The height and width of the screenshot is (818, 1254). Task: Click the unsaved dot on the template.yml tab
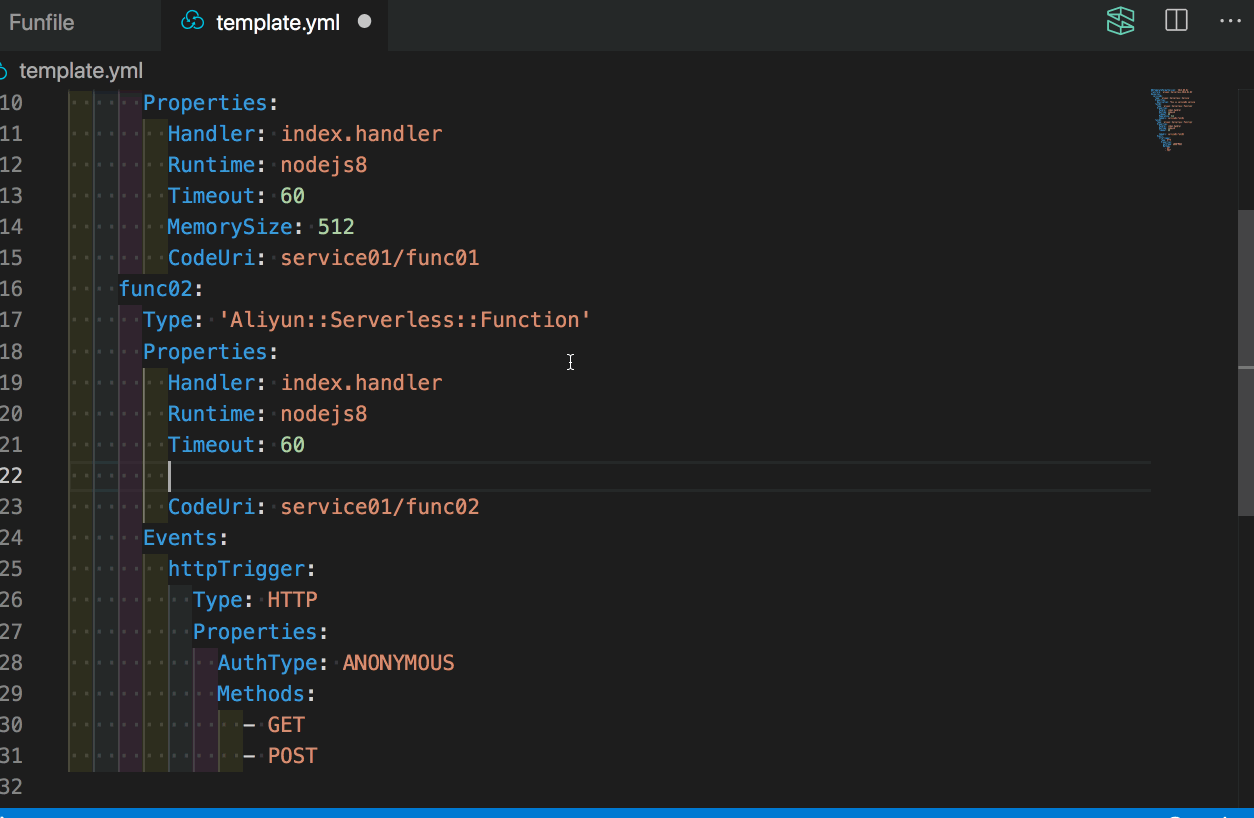[365, 21]
